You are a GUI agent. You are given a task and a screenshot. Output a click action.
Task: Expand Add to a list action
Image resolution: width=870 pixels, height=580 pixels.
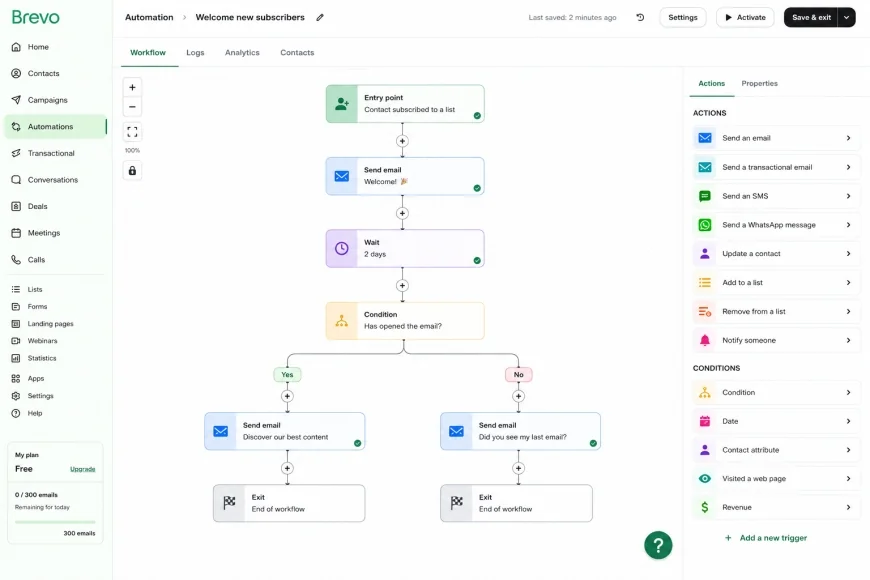[776, 283]
